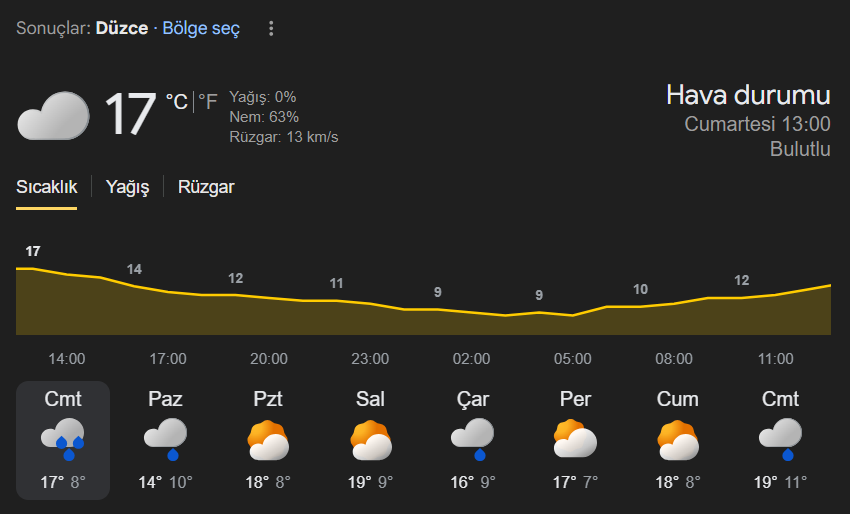
Task: Click the 20:00 hour label on chart
Action: [269, 359]
